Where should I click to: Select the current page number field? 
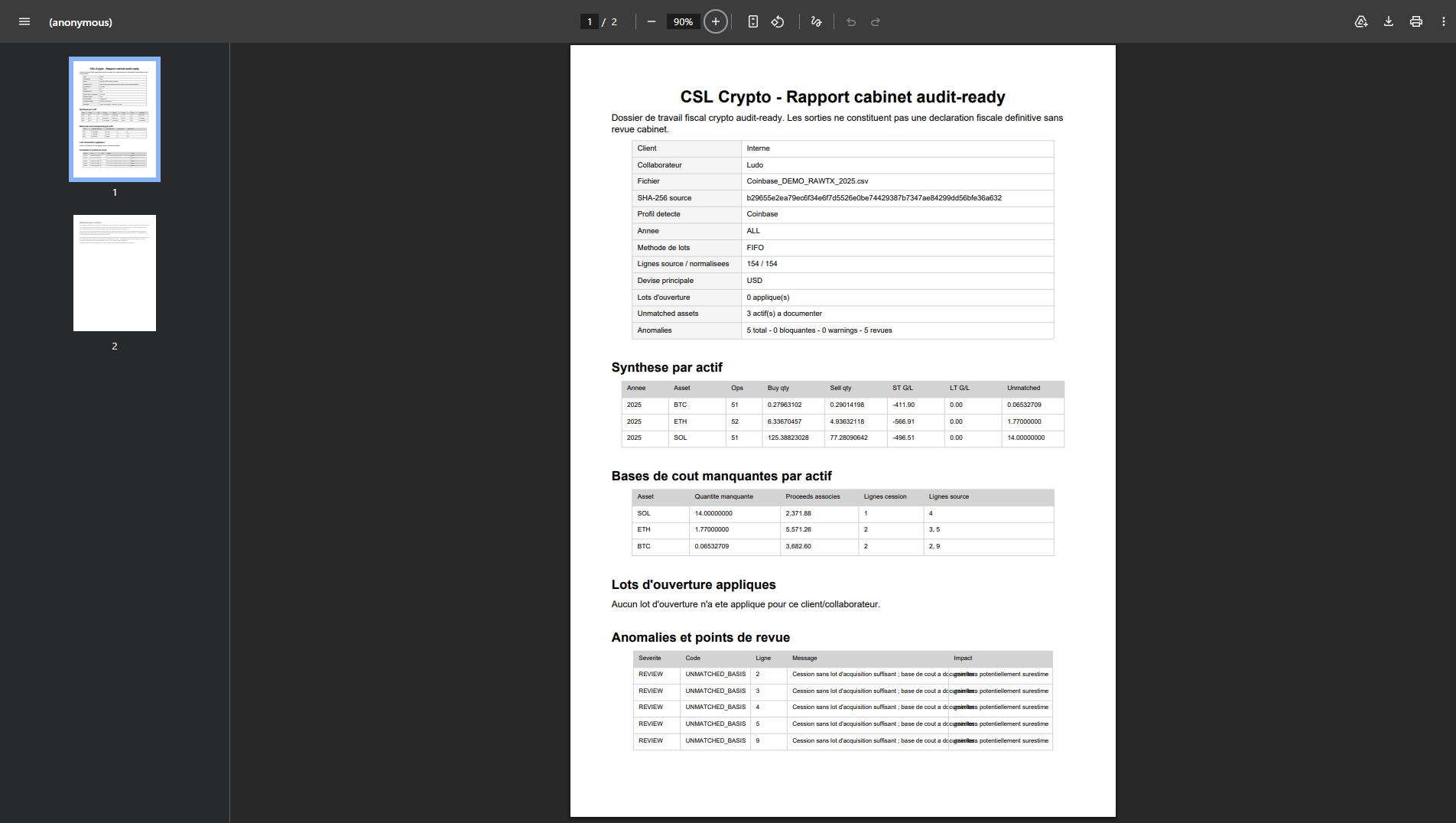click(x=590, y=21)
